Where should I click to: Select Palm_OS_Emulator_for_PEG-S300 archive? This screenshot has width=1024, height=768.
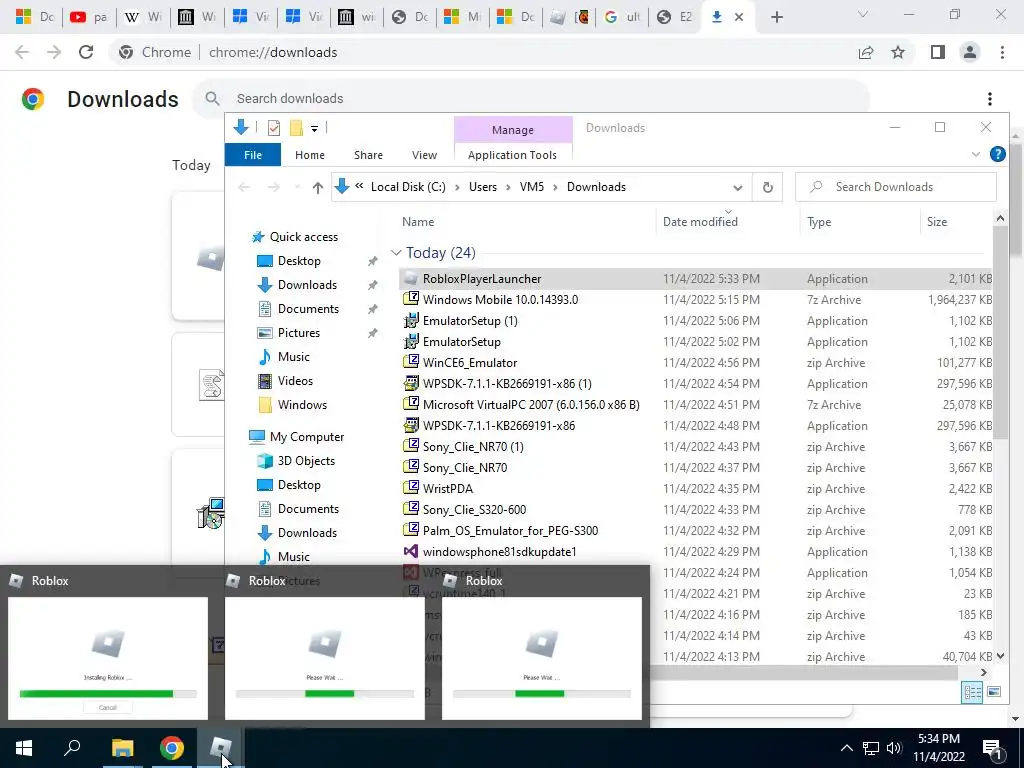point(695,530)
